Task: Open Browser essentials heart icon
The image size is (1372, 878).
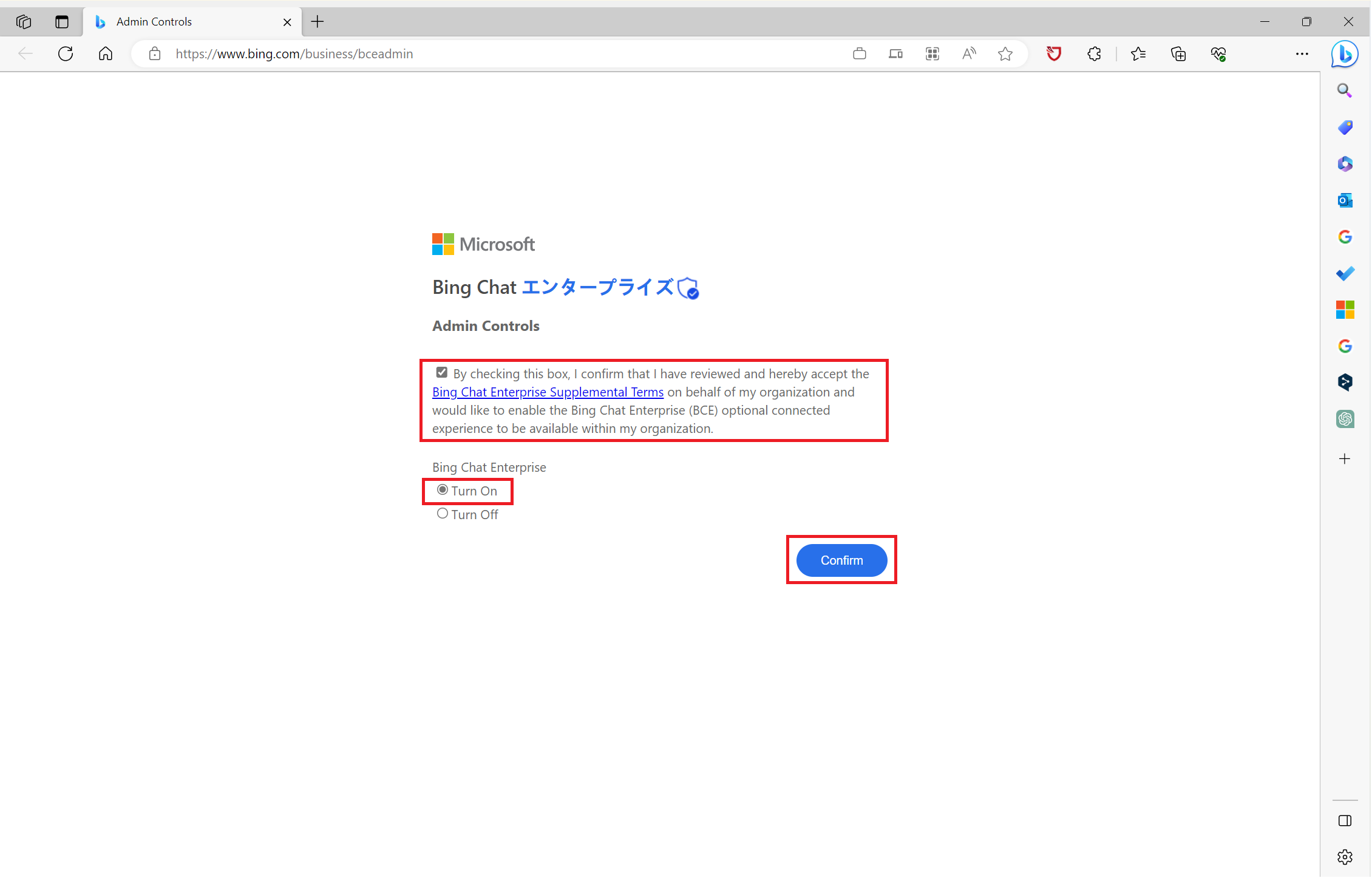Action: click(x=1218, y=53)
